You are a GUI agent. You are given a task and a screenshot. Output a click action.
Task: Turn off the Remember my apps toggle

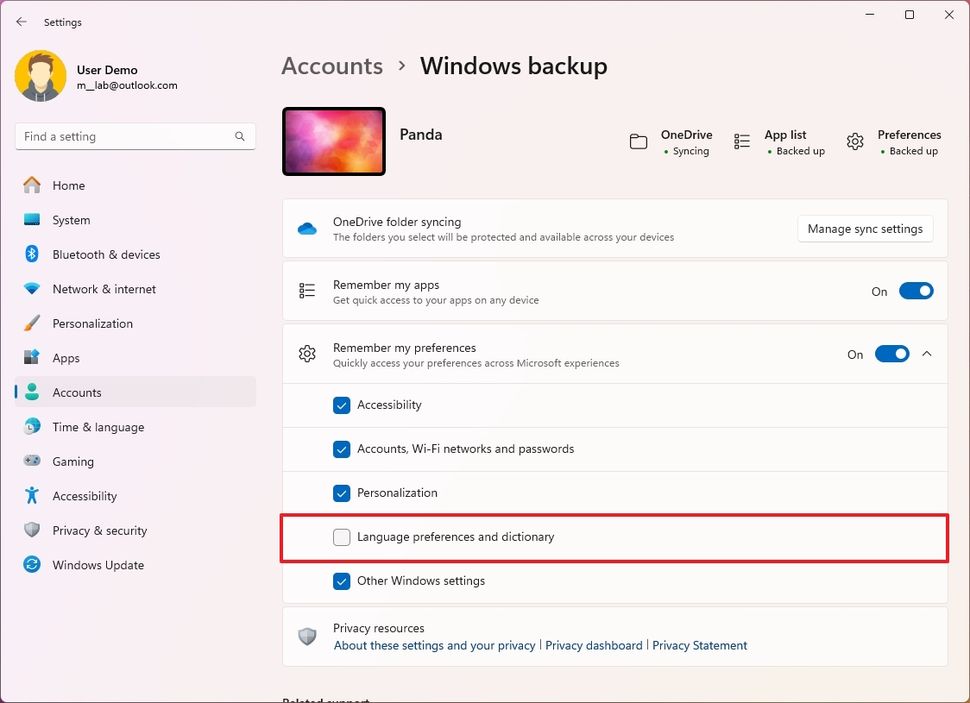[x=915, y=291]
